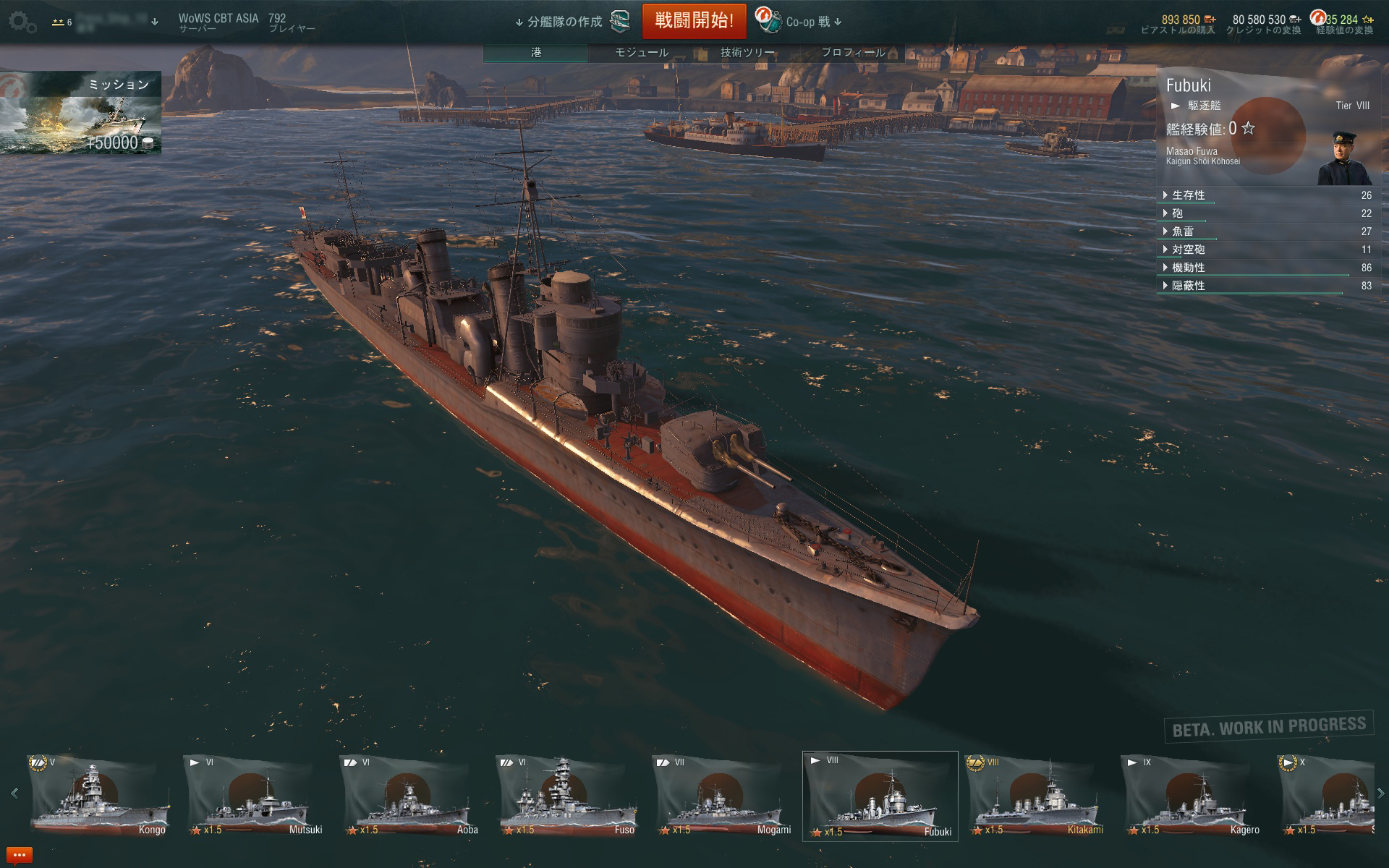Switch to the モジュール tab
The width and height of the screenshot is (1389, 868).
click(642, 52)
